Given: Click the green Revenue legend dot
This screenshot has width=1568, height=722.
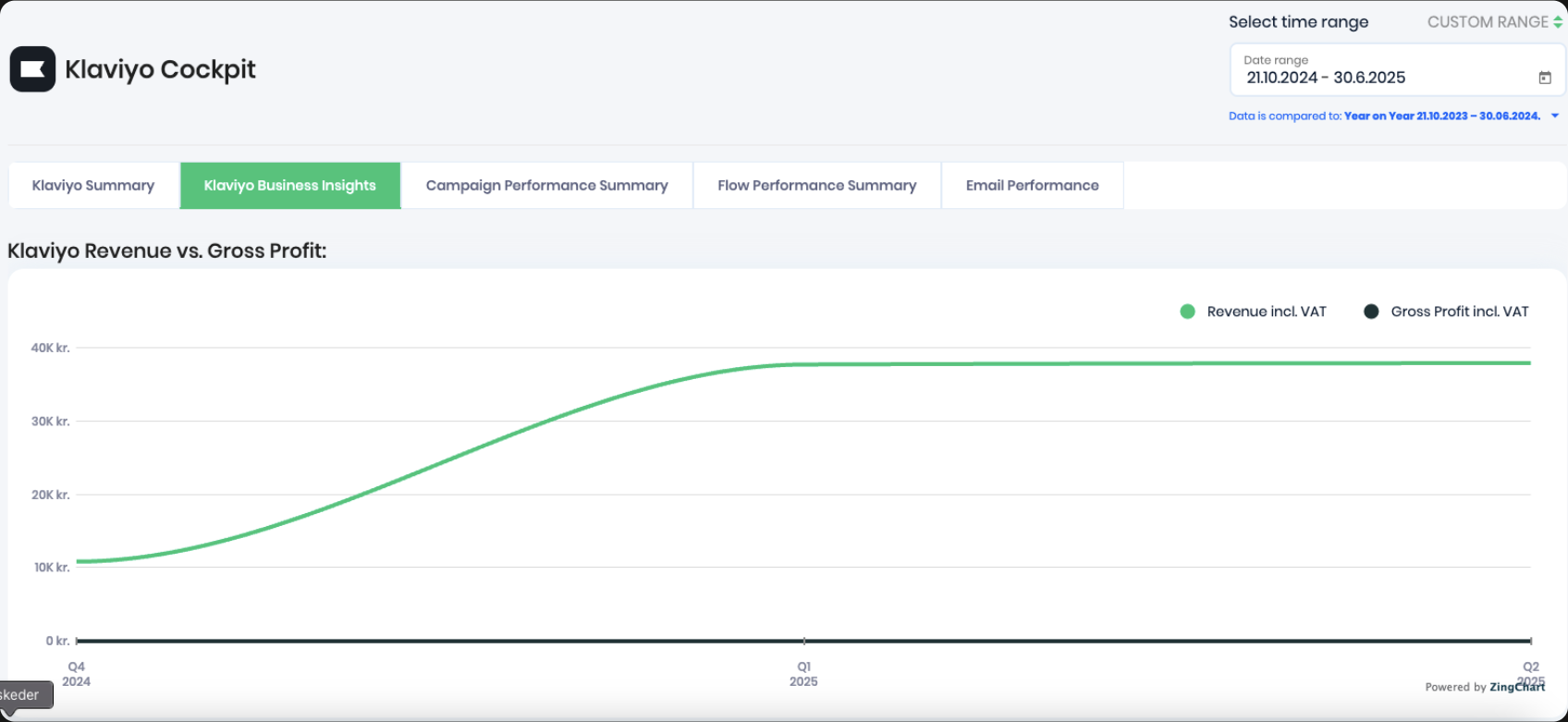Looking at the screenshot, I should [x=1188, y=312].
